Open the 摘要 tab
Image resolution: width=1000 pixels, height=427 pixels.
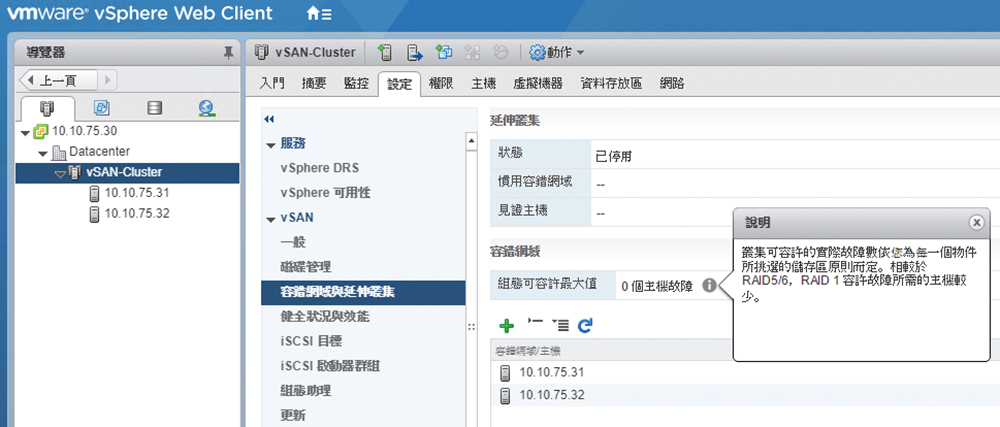tap(314, 83)
